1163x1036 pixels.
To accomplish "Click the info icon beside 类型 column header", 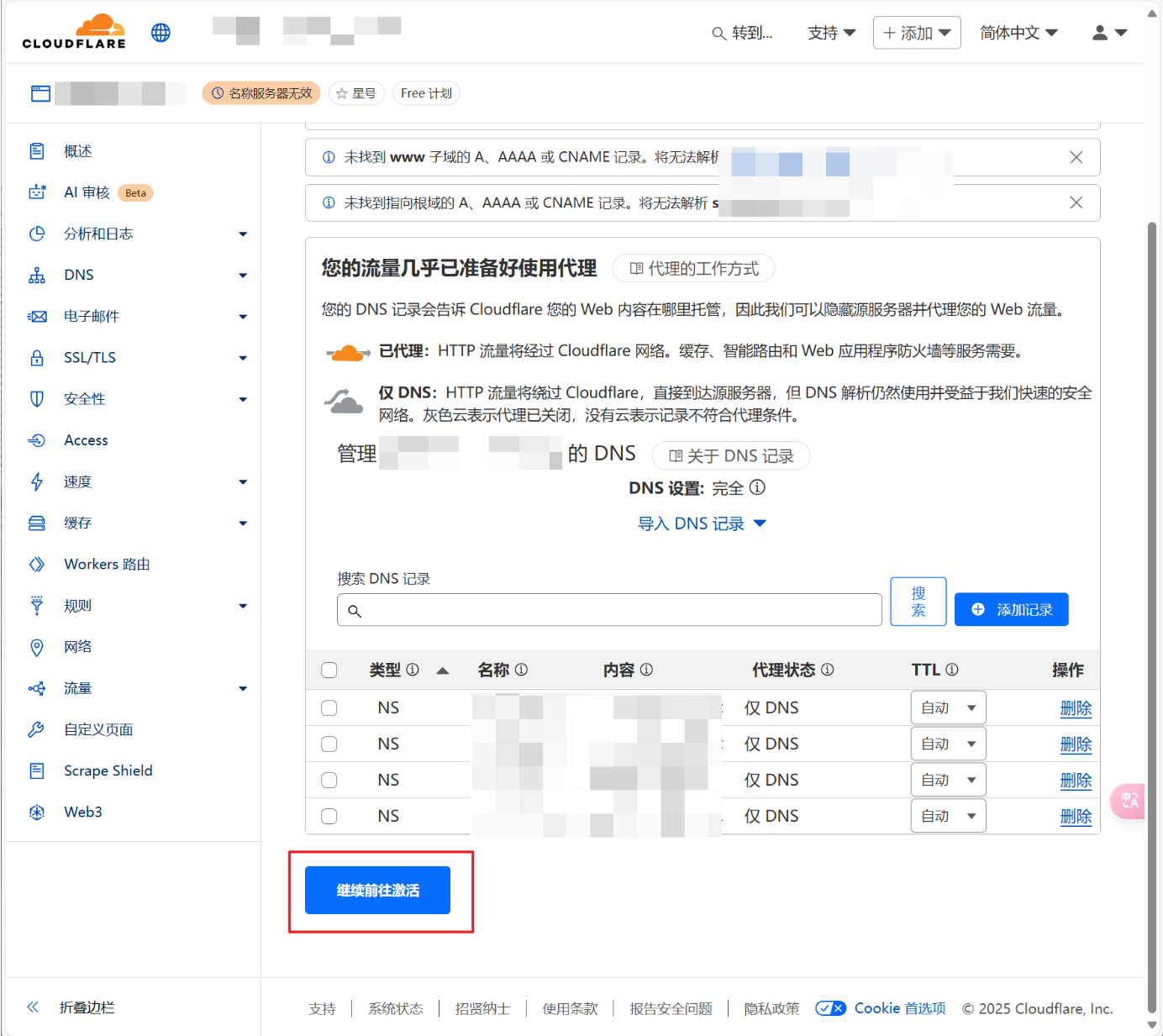I will pos(413,670).
